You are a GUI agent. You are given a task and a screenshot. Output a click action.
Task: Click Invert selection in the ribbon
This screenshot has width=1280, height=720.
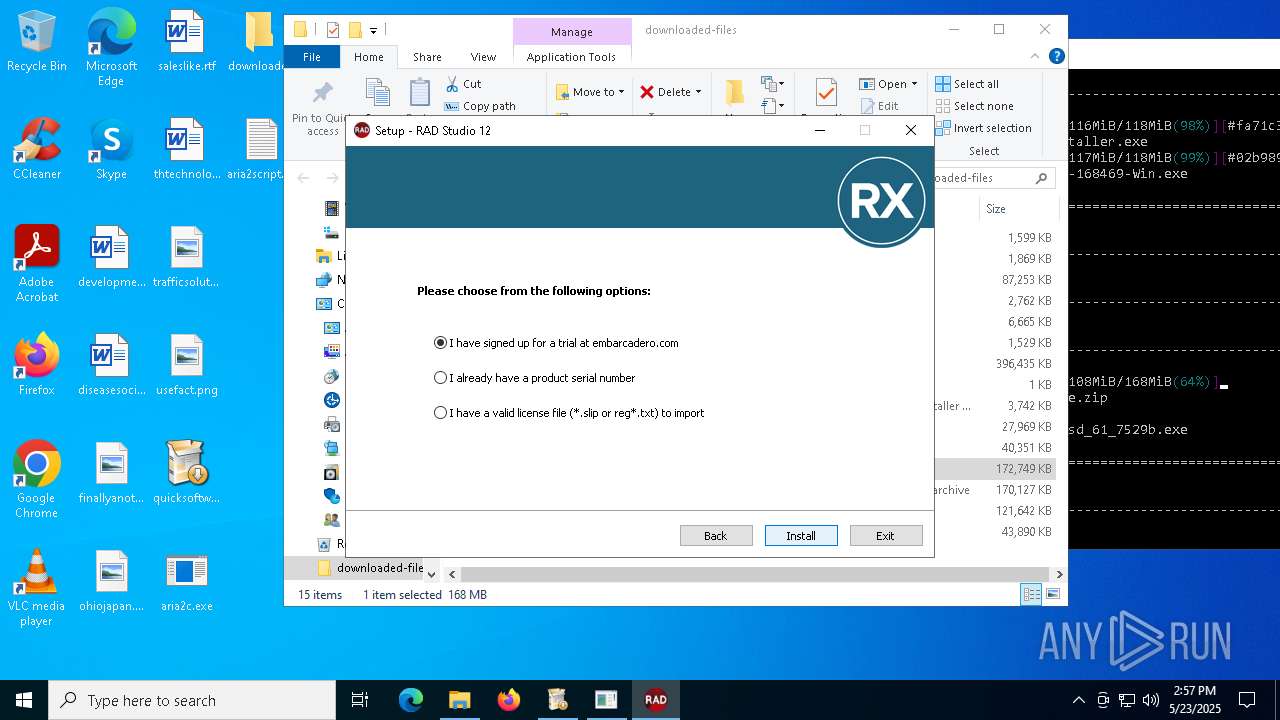point(983,128)
